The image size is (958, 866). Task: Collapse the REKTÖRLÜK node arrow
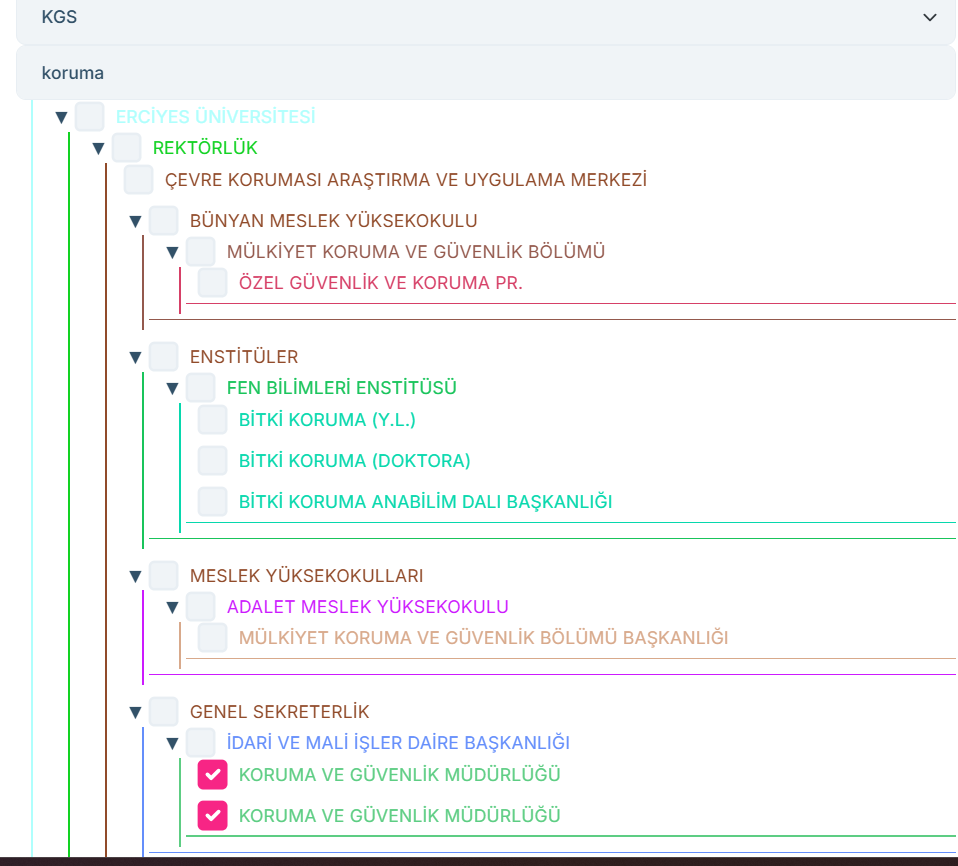99,149
